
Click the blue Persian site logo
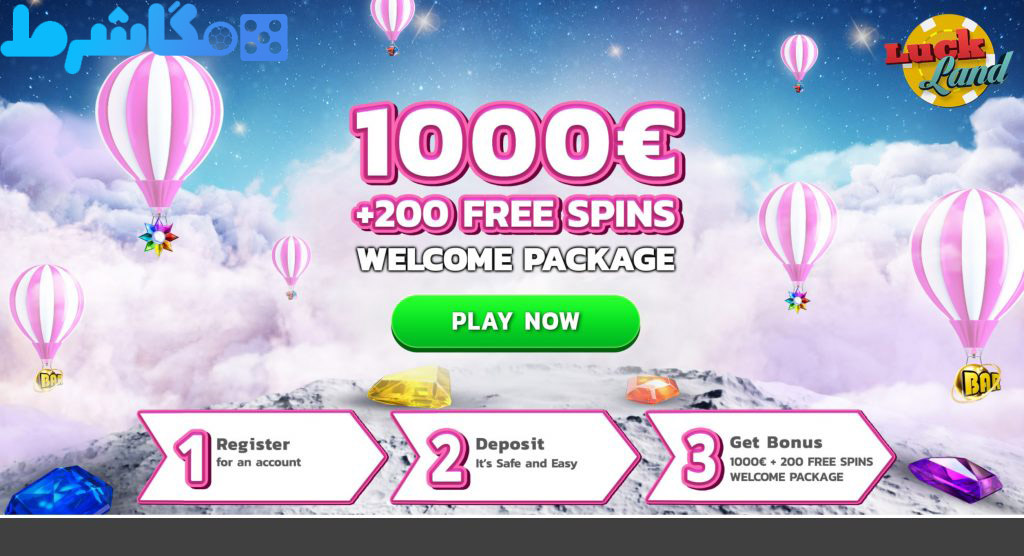[x=144, y=37]
